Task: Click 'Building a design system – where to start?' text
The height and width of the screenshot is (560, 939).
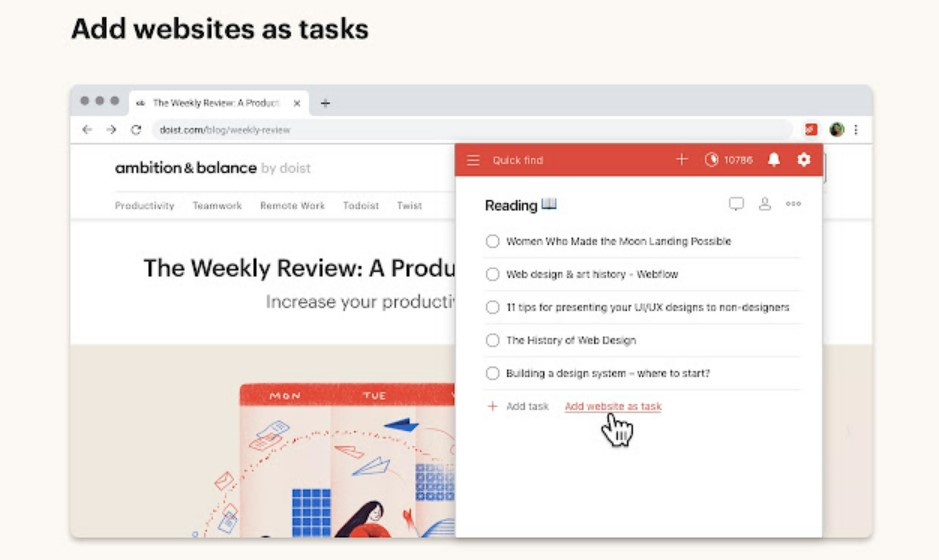Action: [x=608, y=373]
